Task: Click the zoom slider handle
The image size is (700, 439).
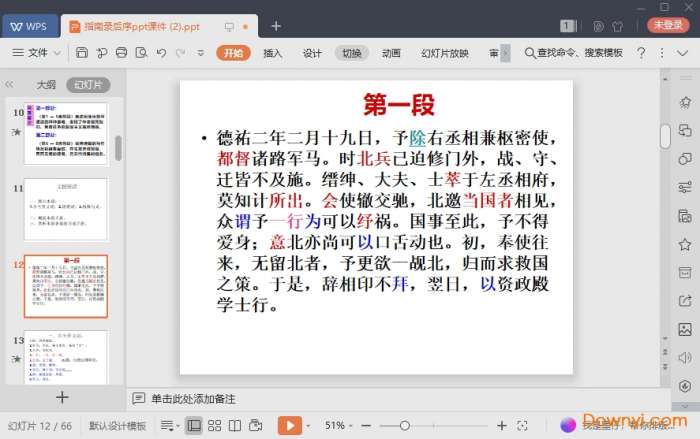Action: (404, 426)
